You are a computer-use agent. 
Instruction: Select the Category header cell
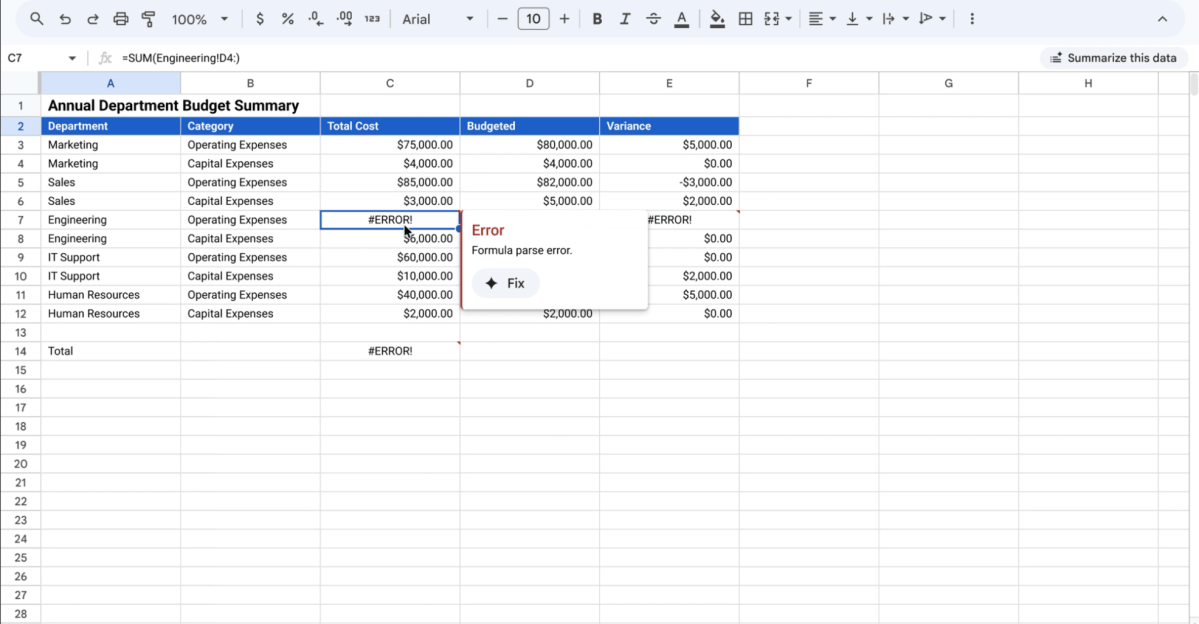tap(250, 126)
